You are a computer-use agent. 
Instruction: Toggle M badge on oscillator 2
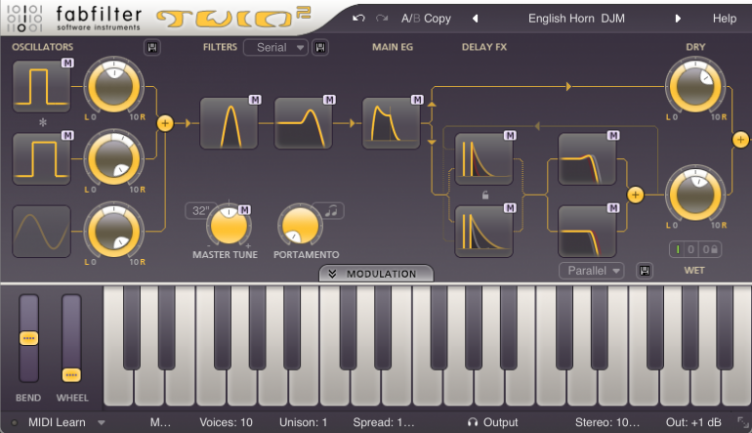(67, 136)
